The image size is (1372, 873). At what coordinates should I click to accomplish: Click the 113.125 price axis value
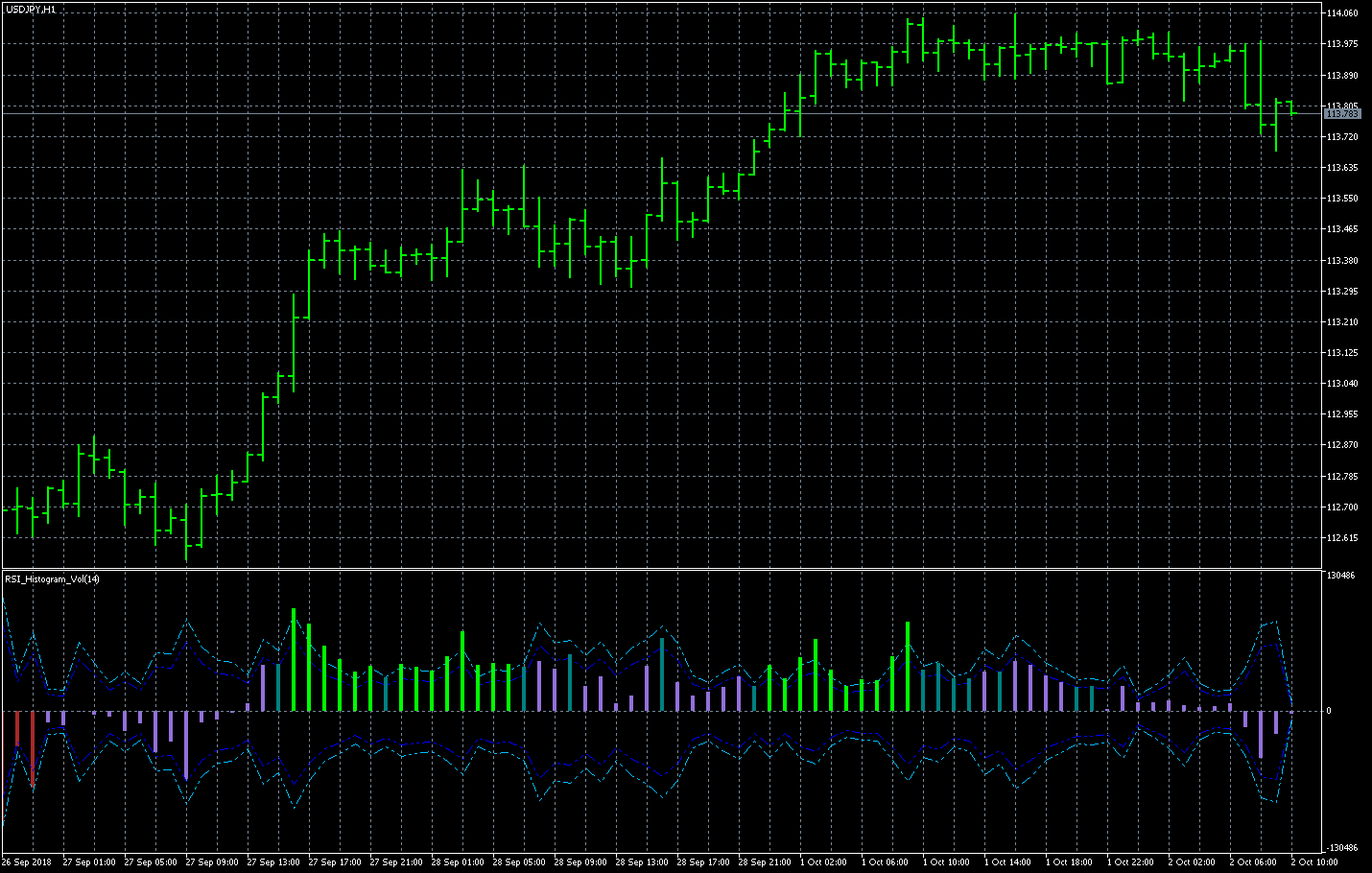click(x=1342, y=353)
